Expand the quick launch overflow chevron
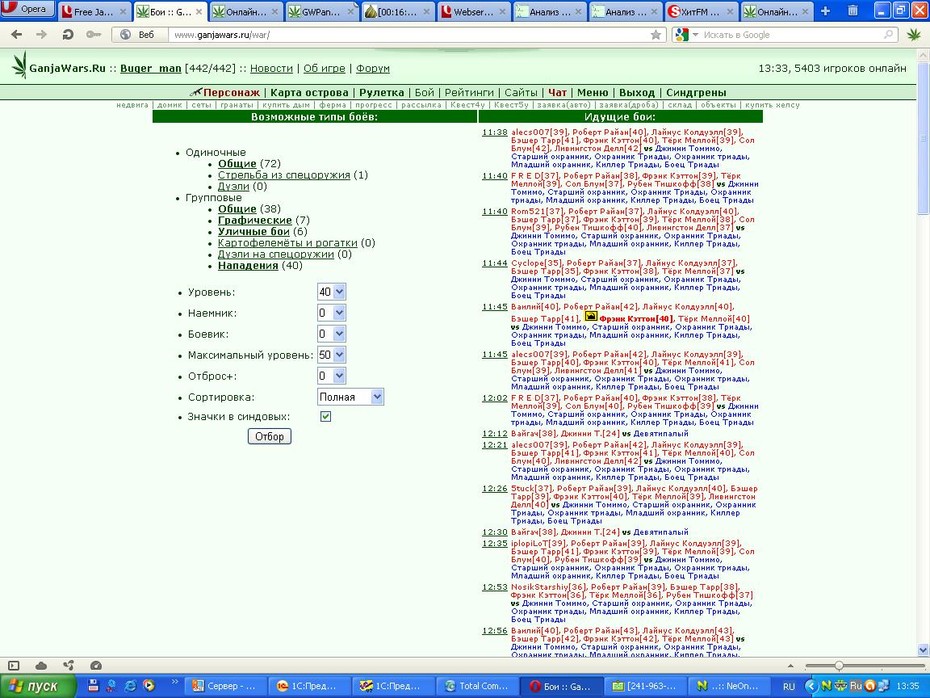This screenshot has width=930, height=698. coord(175,682)
